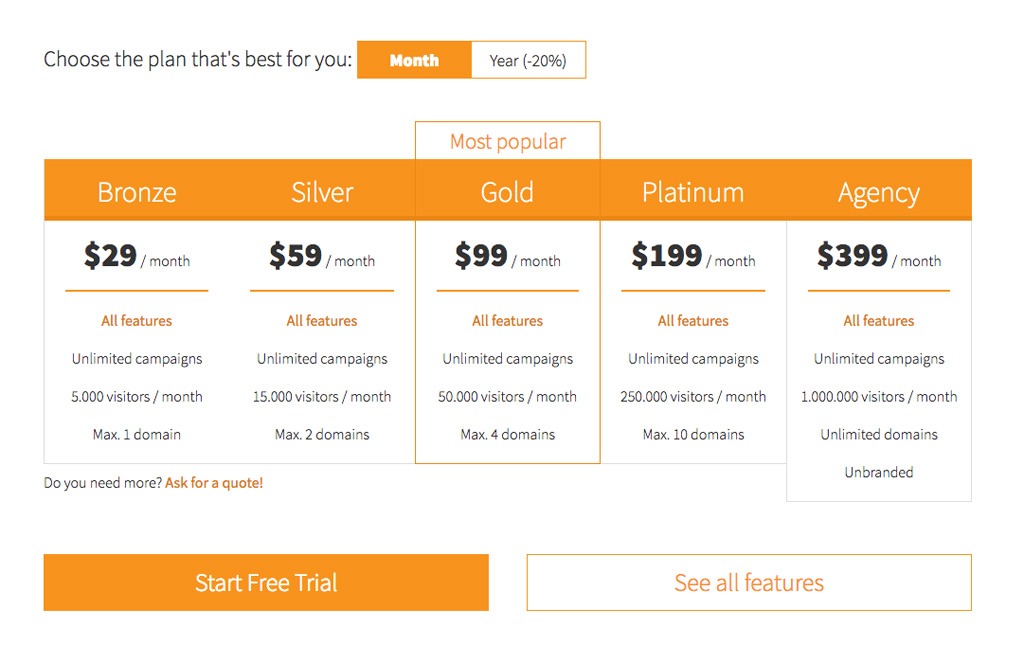Click the Most popular label
1024x645 pixels.
pos(507,141)
